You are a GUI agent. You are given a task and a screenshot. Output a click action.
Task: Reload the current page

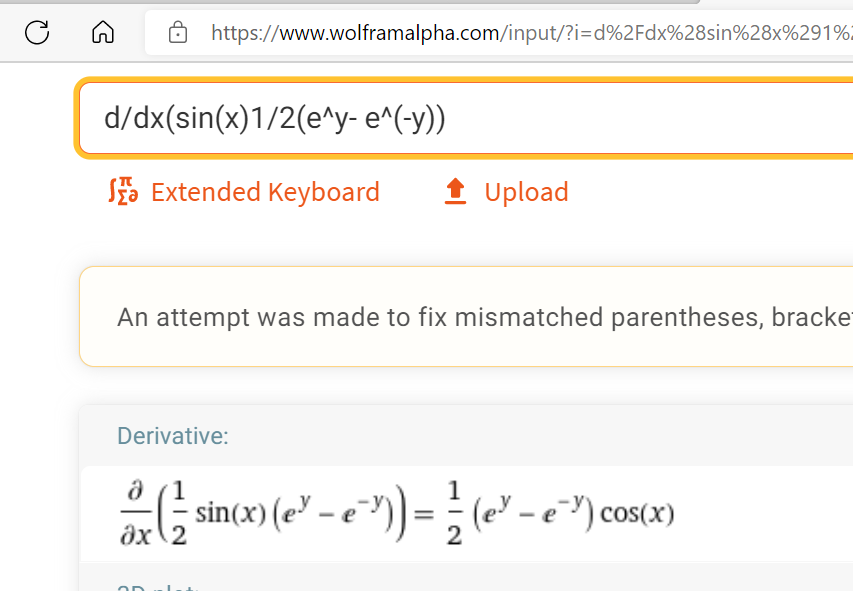(x=37, y=32)
